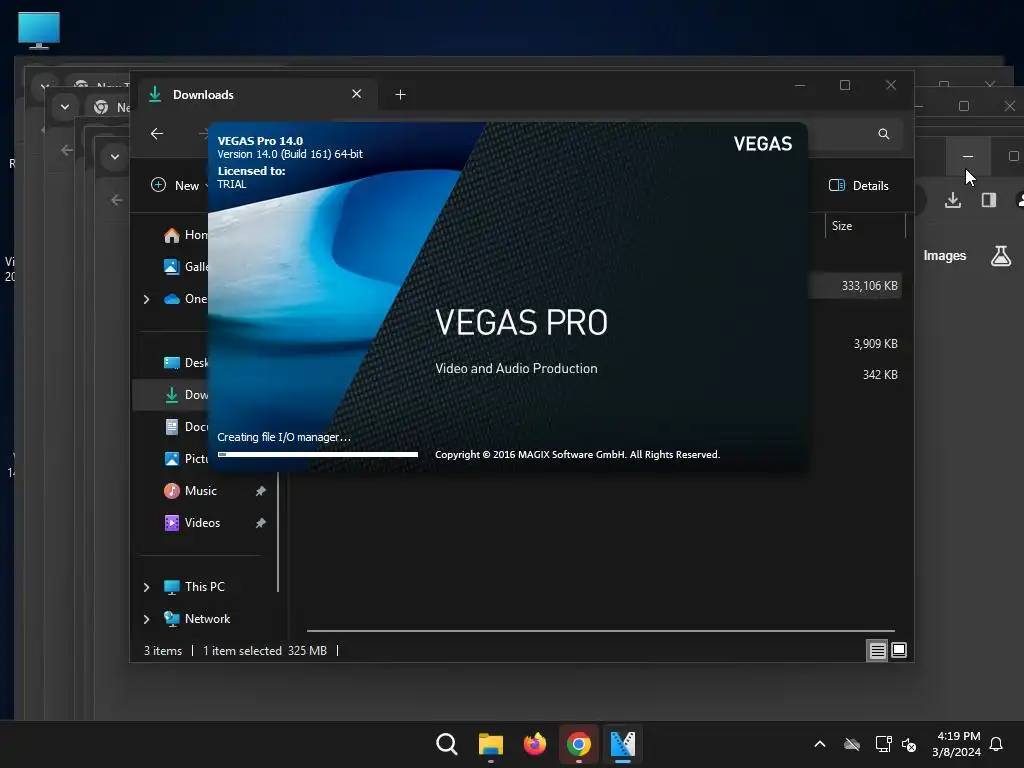The height and width of the screenshot is (768, 1024).
Task: Toggle the Details pane
Action: (x=859, y=185)
